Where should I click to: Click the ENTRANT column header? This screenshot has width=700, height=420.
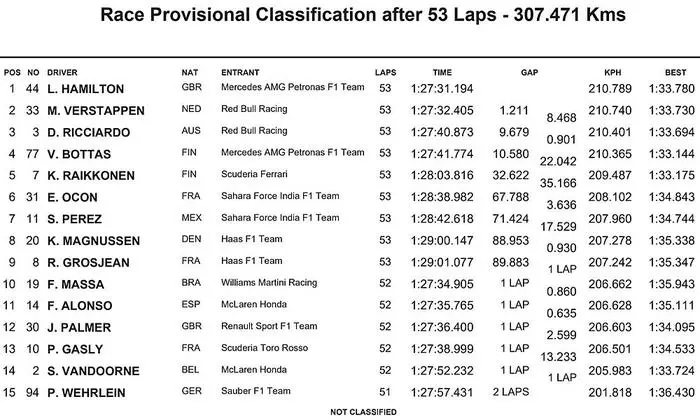(241, 73)
